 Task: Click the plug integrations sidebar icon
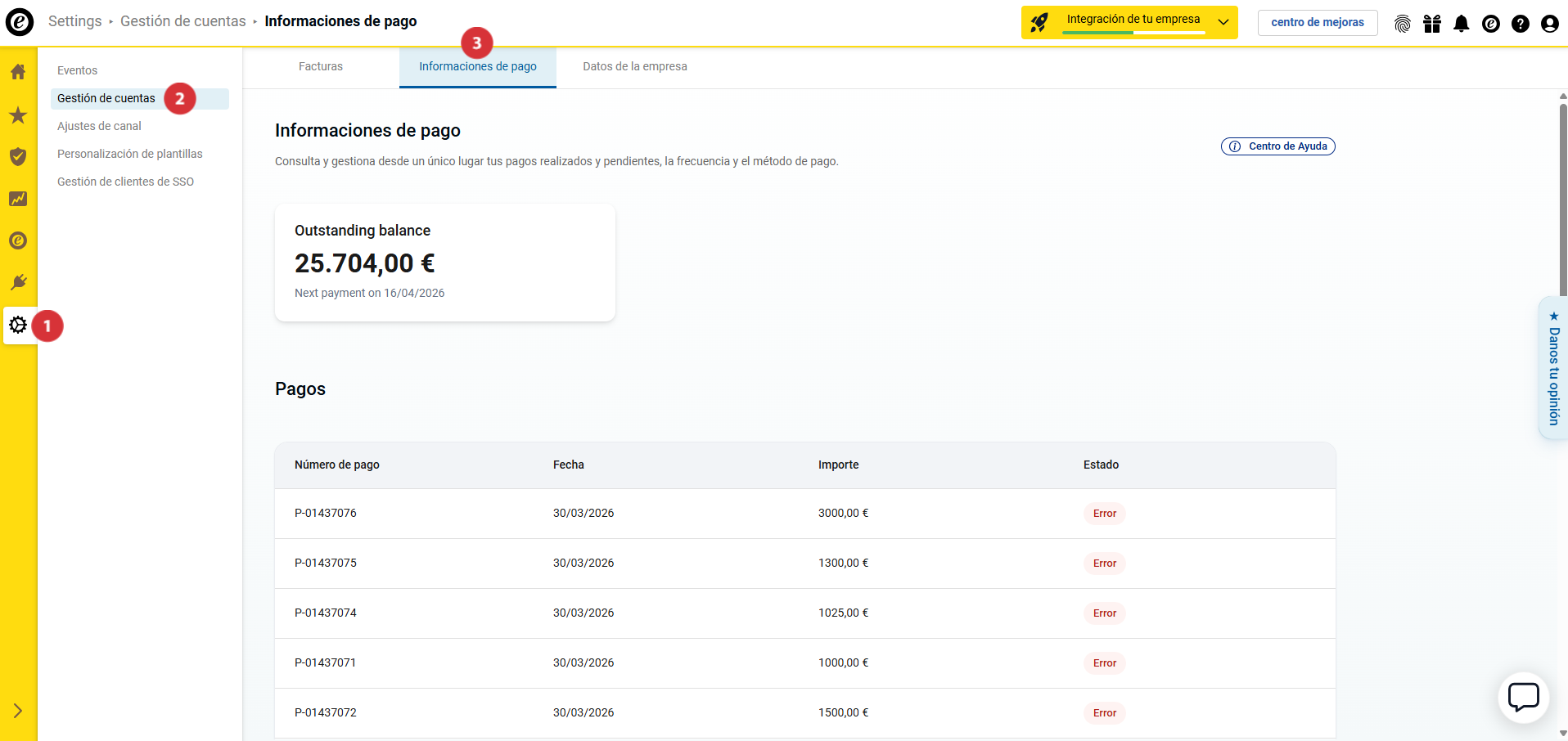click(x=18, y=282)
